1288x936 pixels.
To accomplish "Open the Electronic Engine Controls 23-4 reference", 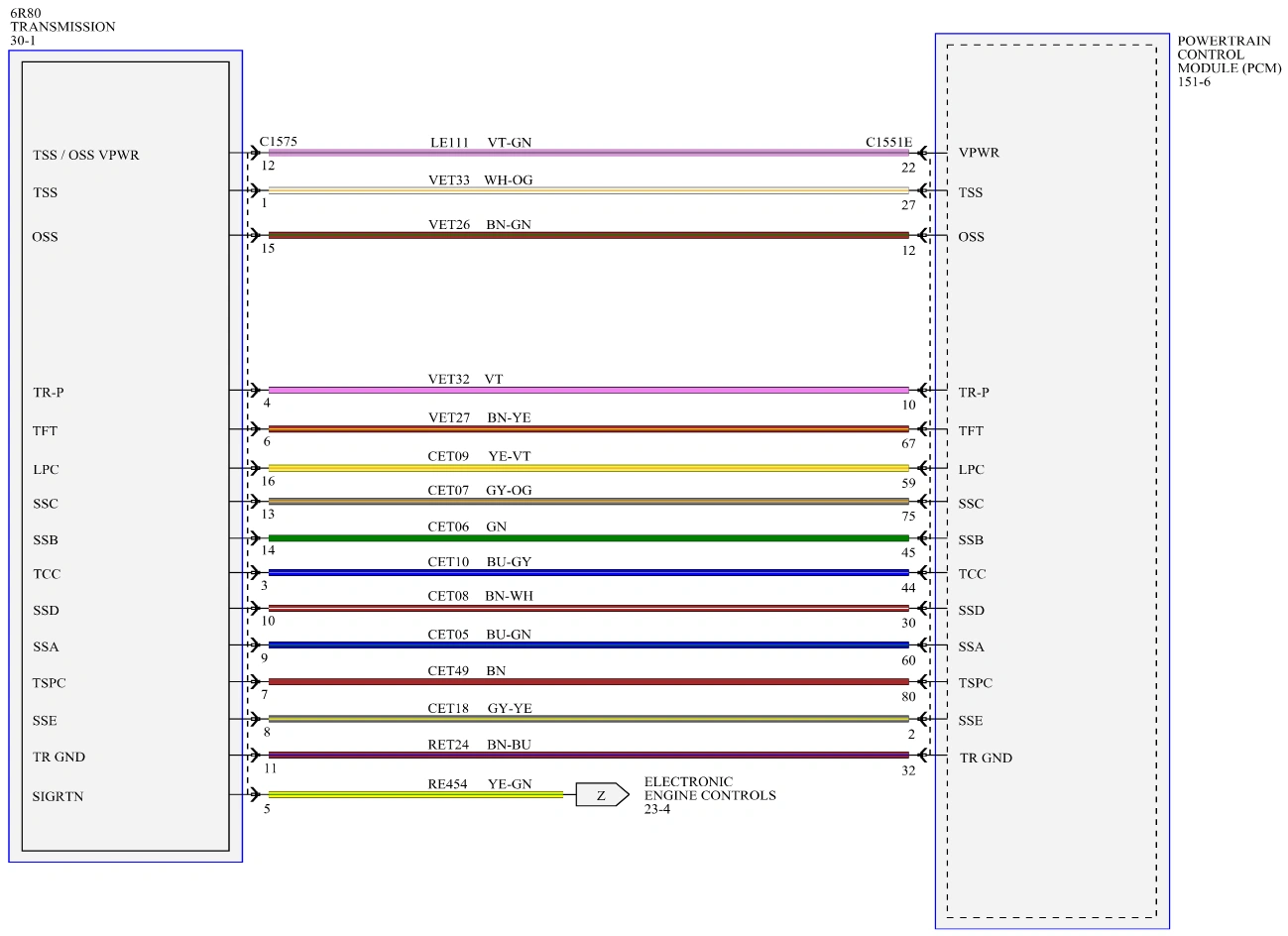I will [710, 795].
